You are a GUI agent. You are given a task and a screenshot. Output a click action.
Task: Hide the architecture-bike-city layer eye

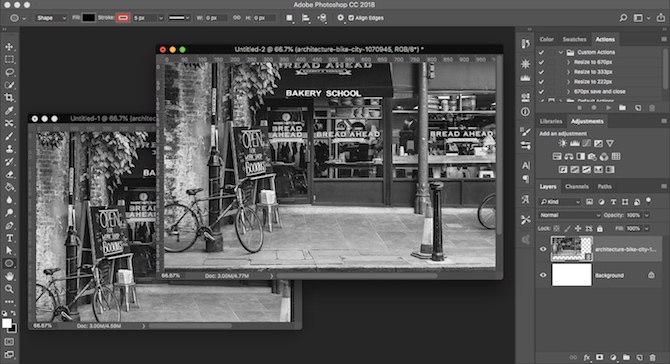tap(543, 249)
